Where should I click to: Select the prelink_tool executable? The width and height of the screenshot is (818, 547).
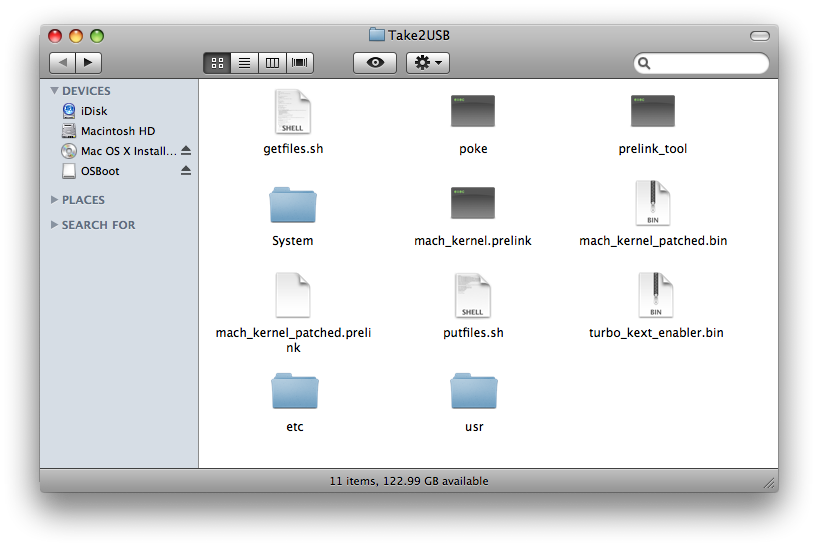652,112
